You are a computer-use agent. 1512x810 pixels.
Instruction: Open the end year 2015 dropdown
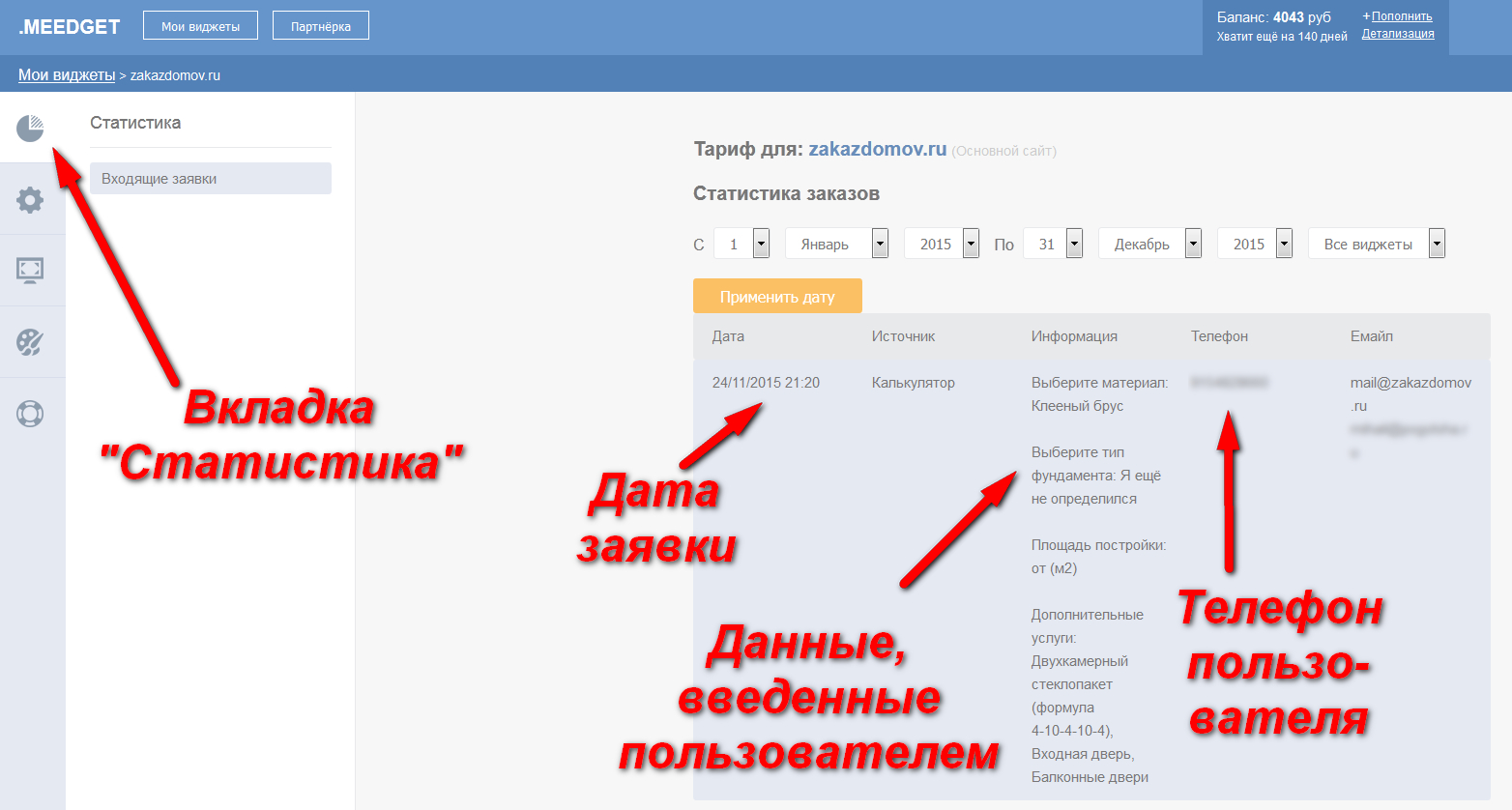coord(1255,244)
